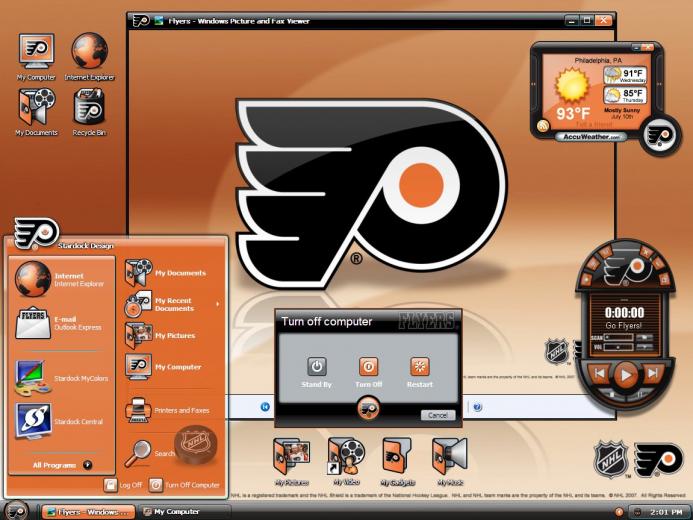Open My Music in the dock
This screenshot has height=520, width=693.
[450, 462]
